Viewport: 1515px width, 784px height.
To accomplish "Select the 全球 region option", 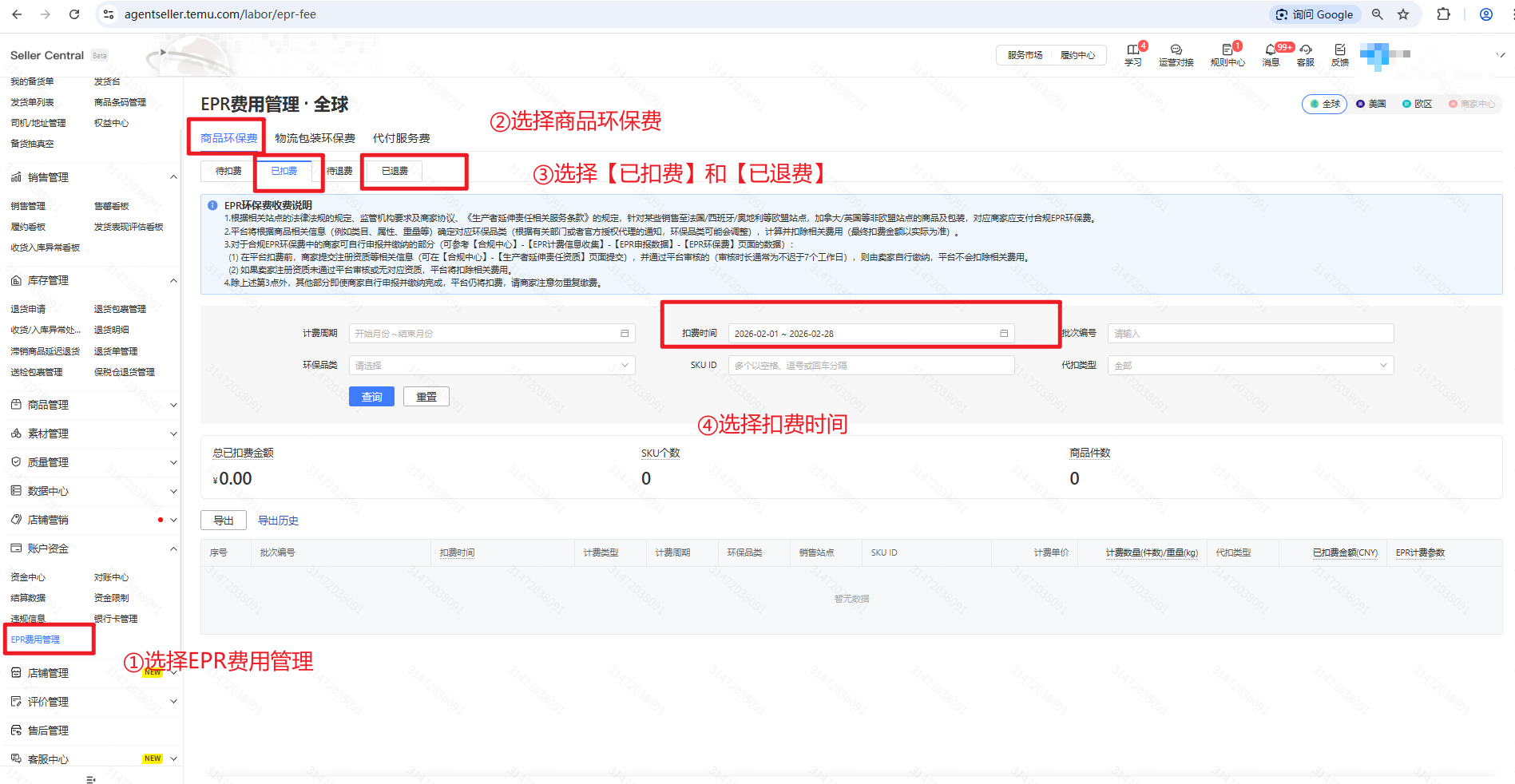I will 1324,104.
